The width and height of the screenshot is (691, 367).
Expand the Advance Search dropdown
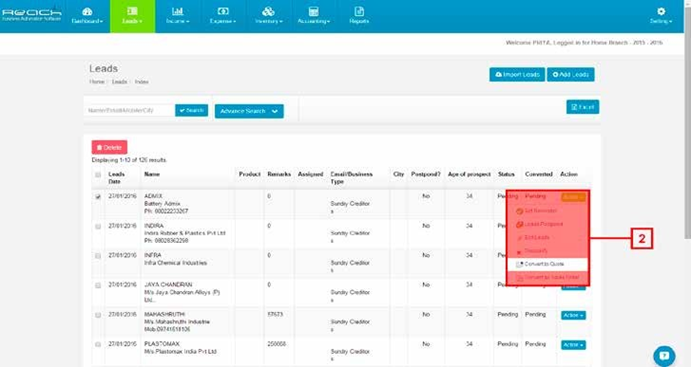[x=249, y=111]
